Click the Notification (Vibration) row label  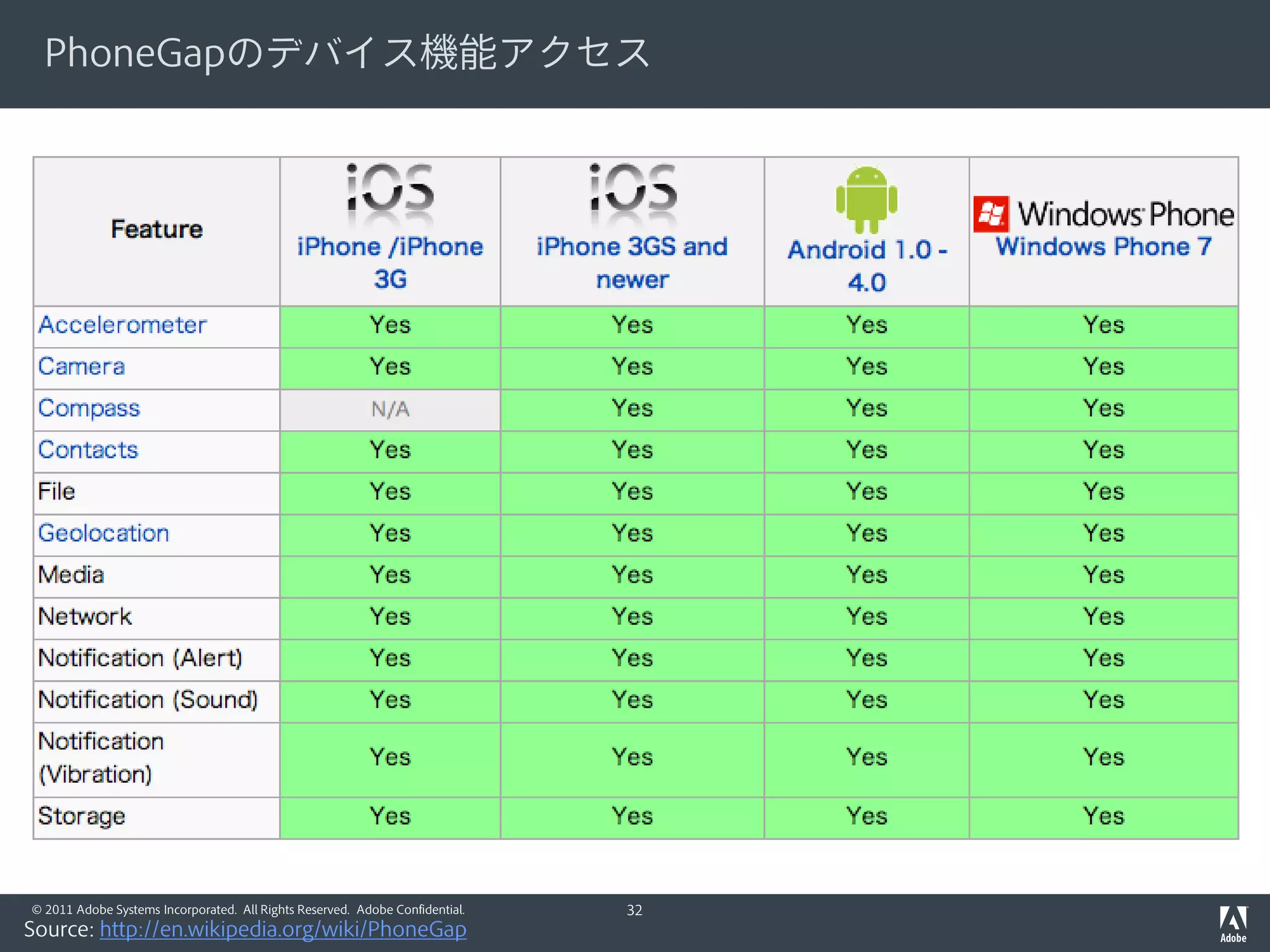pyautogui.click(x=101, y=758)
